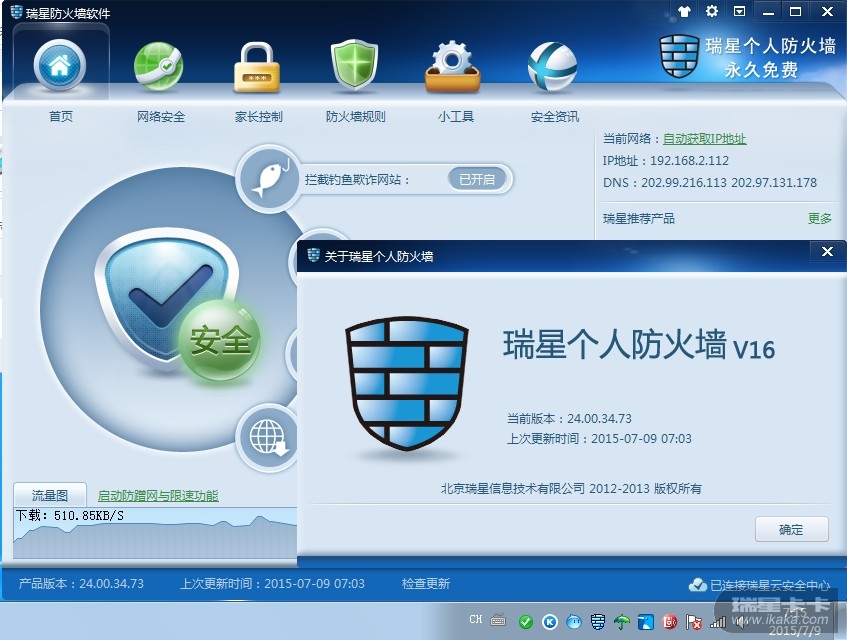847x640 pixels.
Task: Click blue round face tray icon
Action: point(574,622)
